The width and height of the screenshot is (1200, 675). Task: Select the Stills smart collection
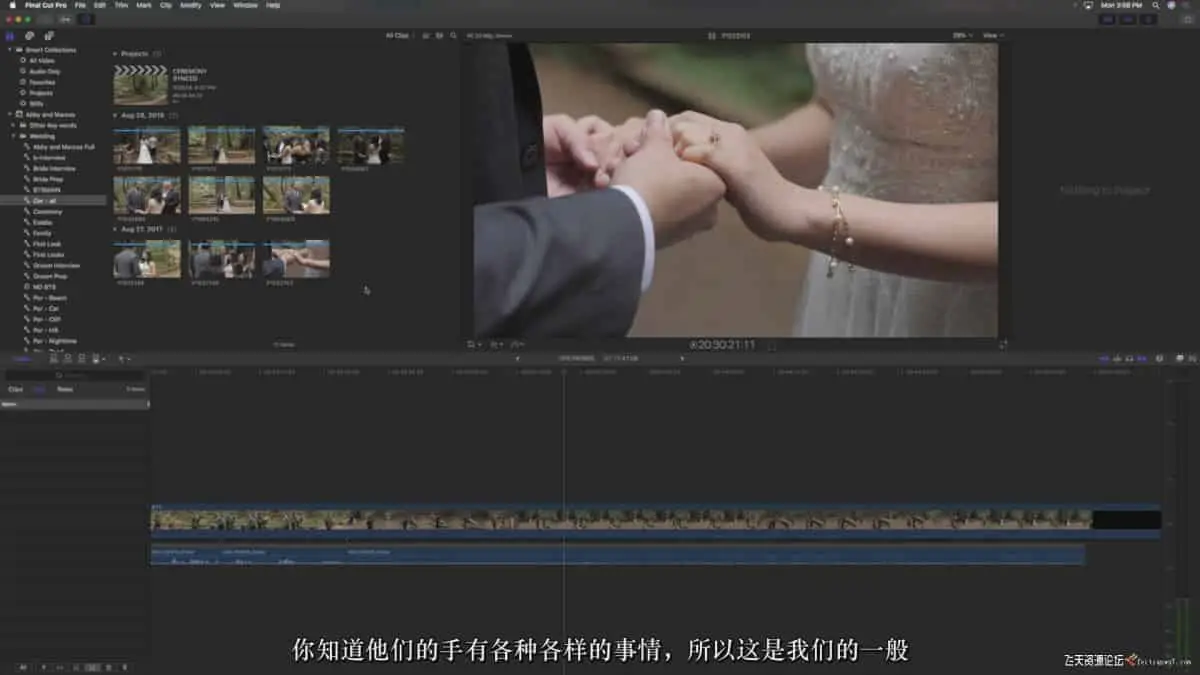tap(36, 104)
